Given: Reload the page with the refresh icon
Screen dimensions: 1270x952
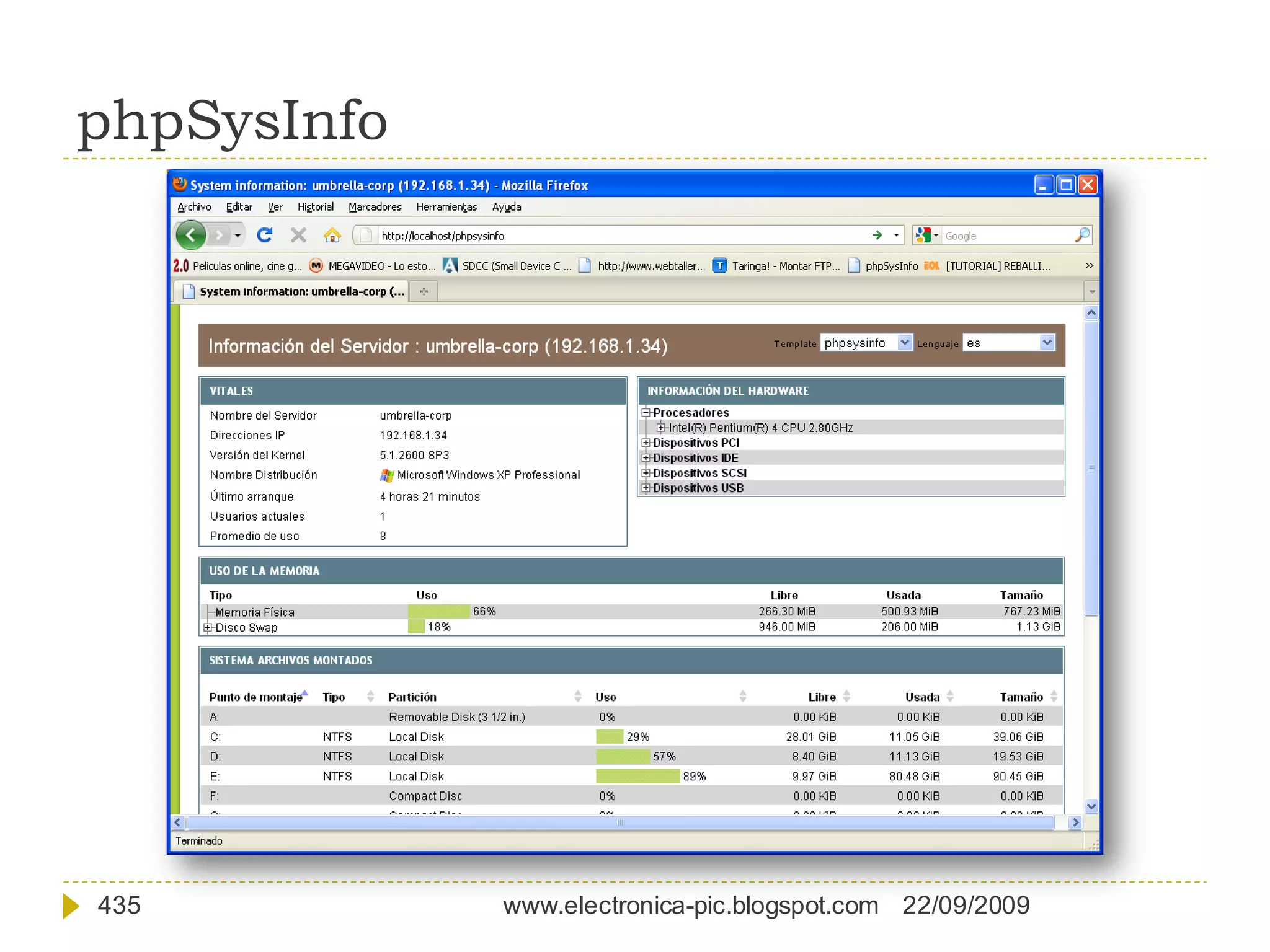Looking at the screenshot, I should [x=265, y=235].
